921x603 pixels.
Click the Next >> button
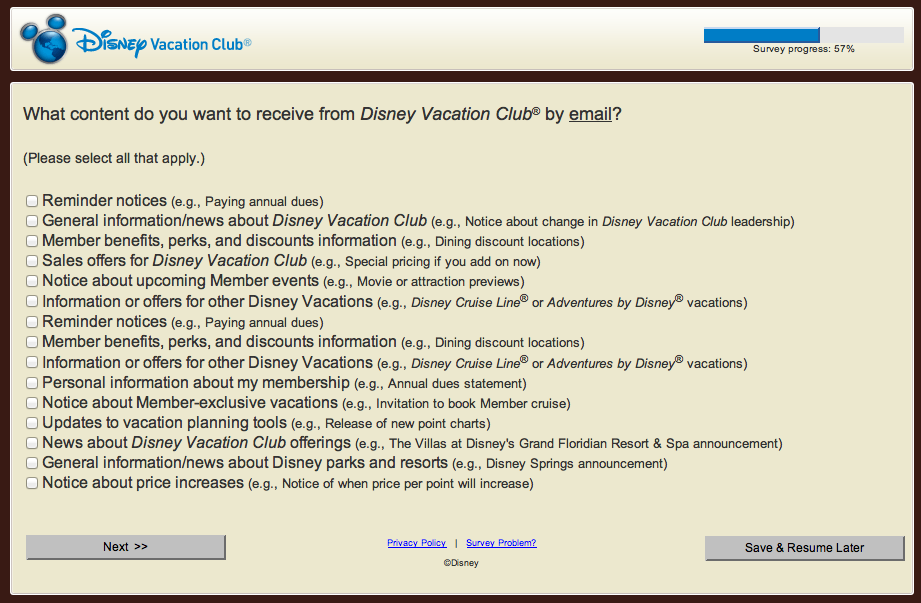126,547
